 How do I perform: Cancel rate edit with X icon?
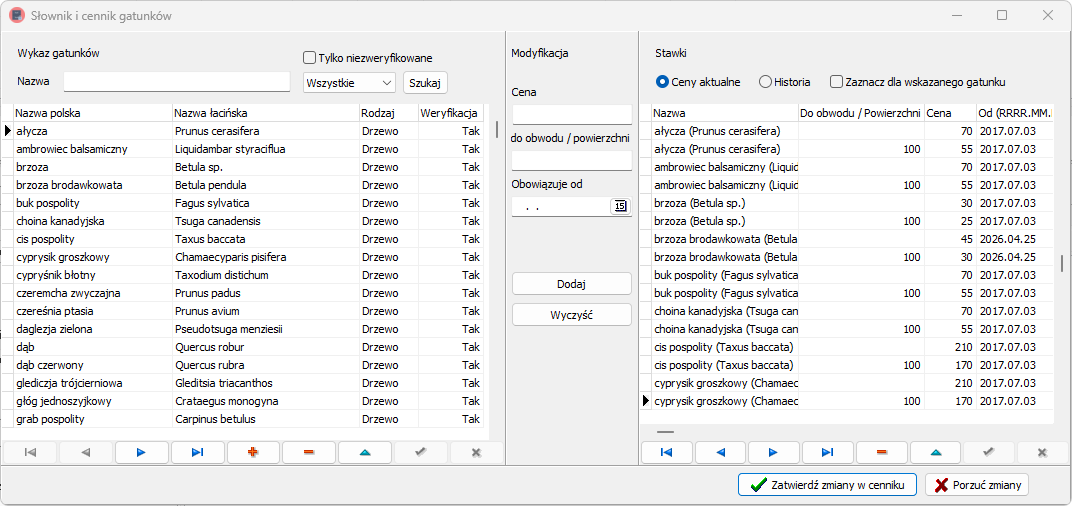(x=1043, y=452)
